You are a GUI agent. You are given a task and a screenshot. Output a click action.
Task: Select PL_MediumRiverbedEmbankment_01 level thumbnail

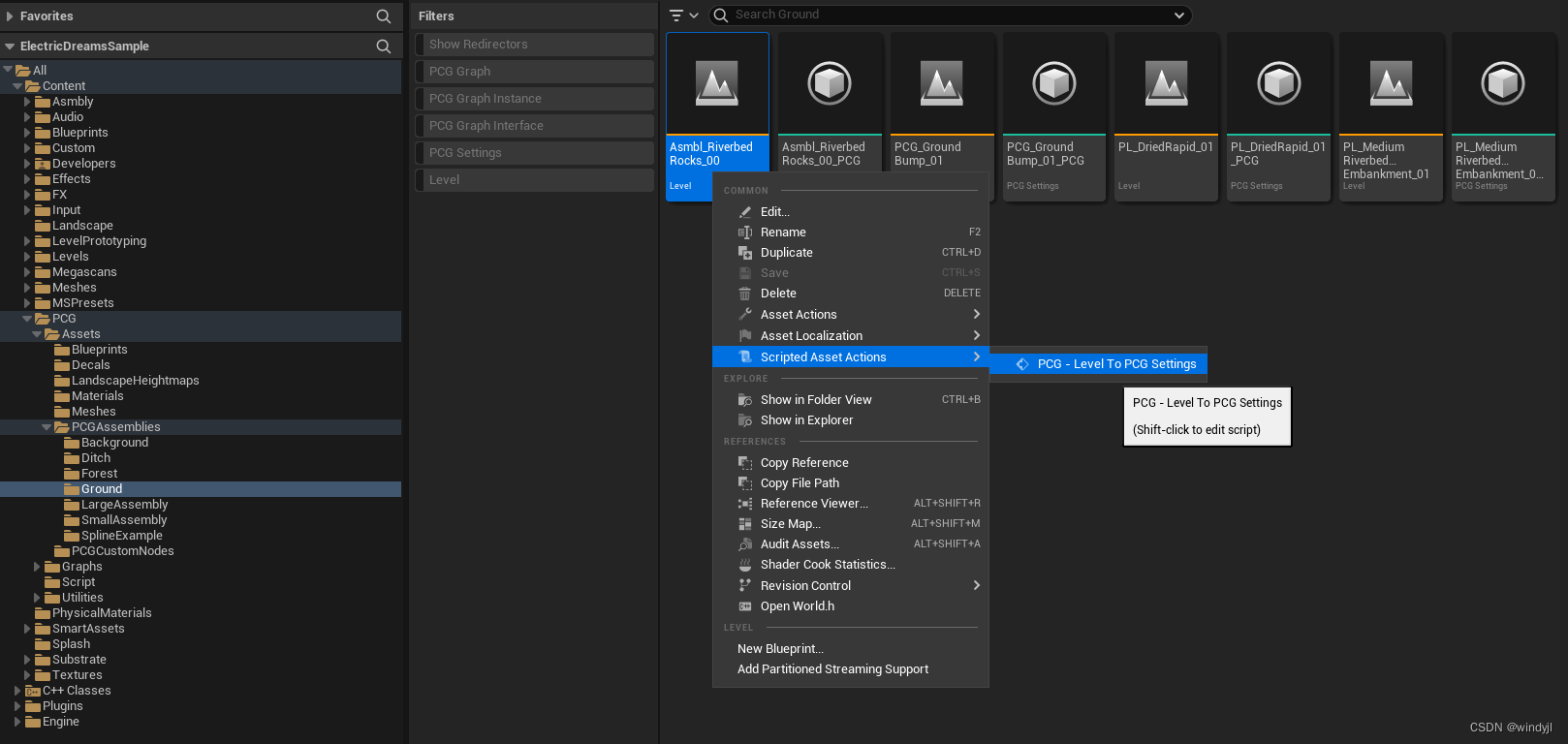pos(1392,84)
